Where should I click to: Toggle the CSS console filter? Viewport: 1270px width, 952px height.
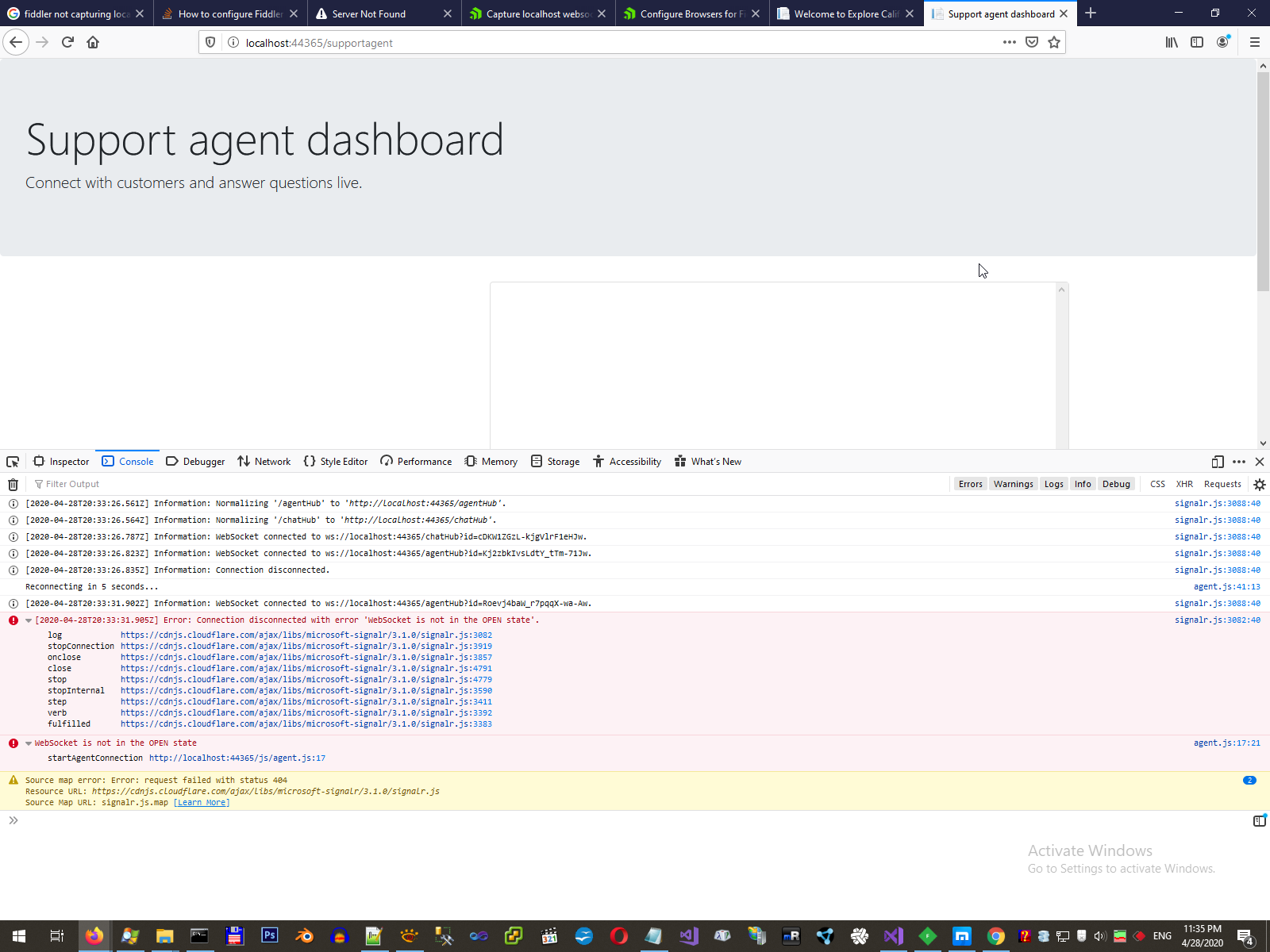(1157, 484)
